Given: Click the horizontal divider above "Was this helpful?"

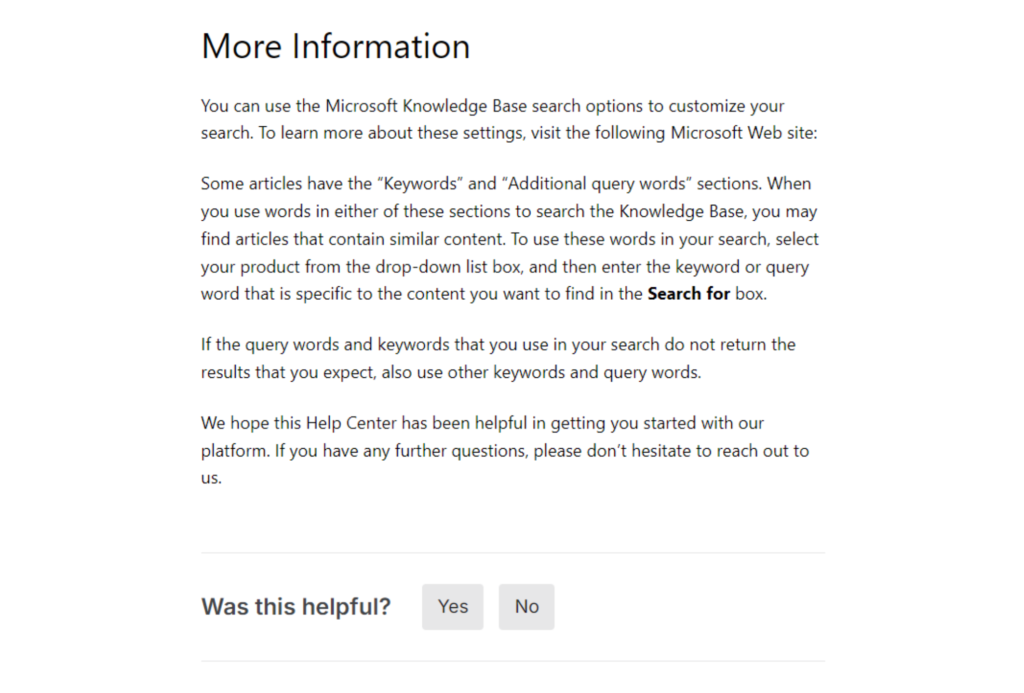Looking at the screenshot, I should 512,553.
